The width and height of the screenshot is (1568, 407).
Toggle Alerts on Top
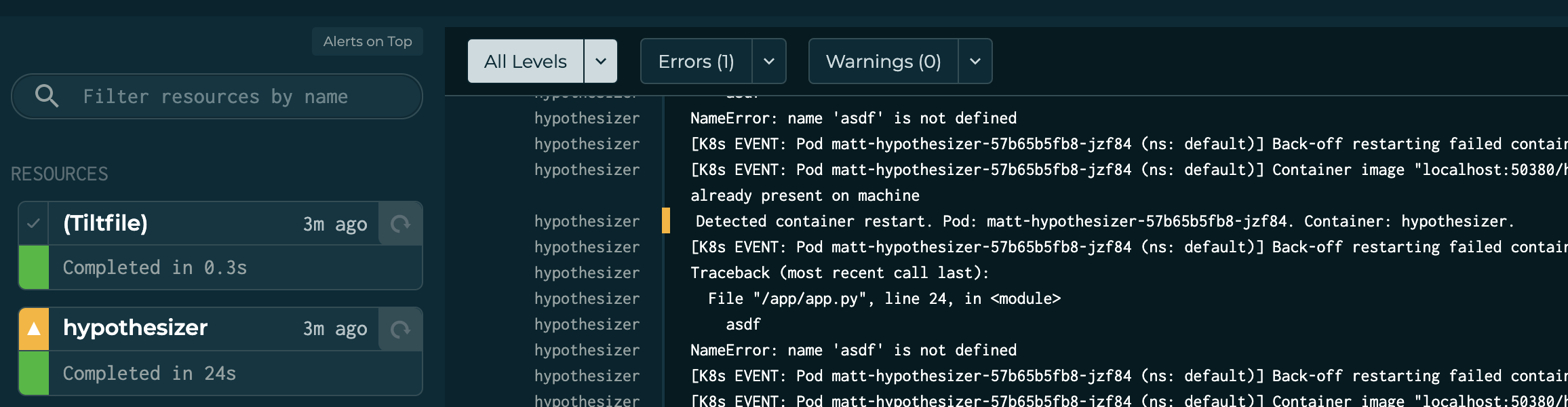coord(368,41)
